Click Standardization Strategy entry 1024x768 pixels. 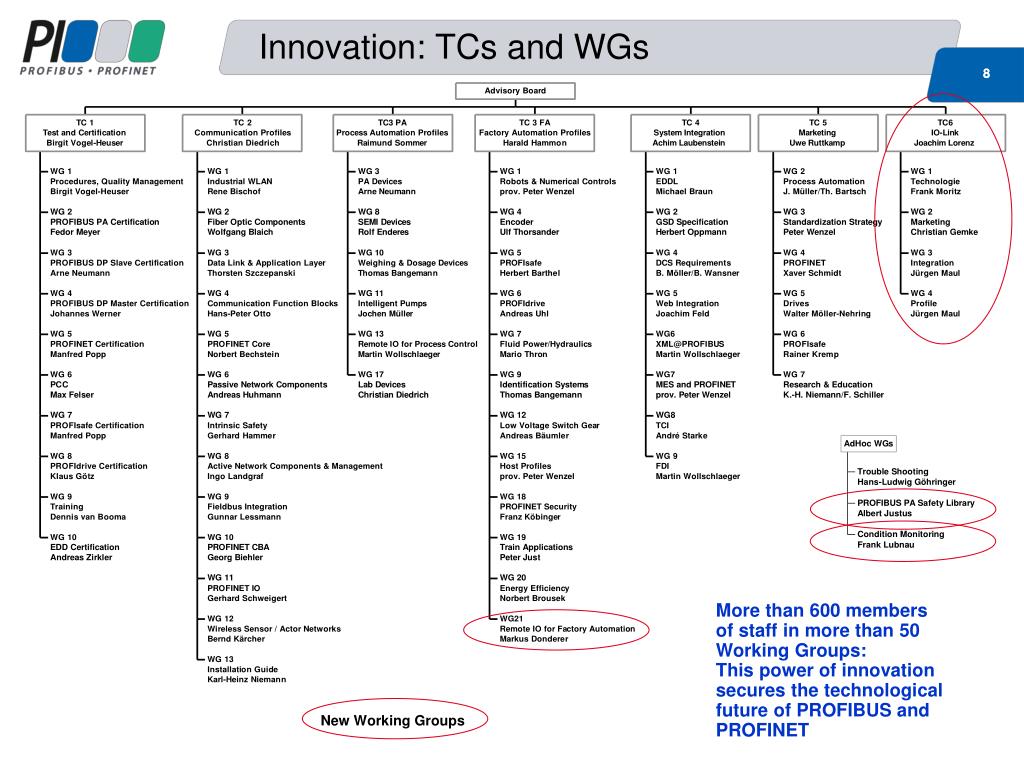click(833, 222)
